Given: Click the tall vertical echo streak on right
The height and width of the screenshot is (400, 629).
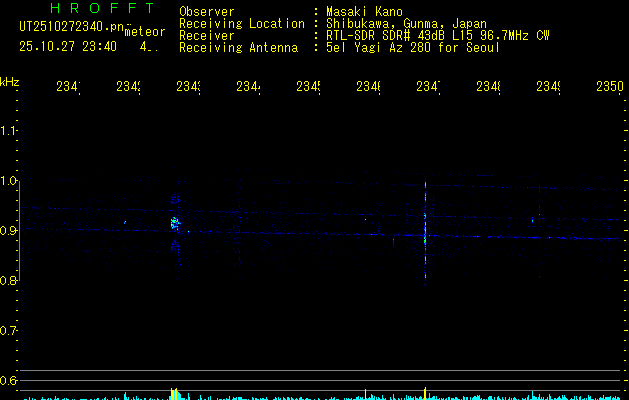Looking at the screenshot, I should coord(425,230).
